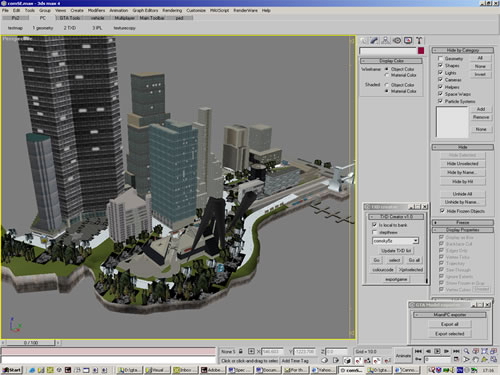Toggle crossing/window selection icon
500x375 pixels.
click(336, 360)
